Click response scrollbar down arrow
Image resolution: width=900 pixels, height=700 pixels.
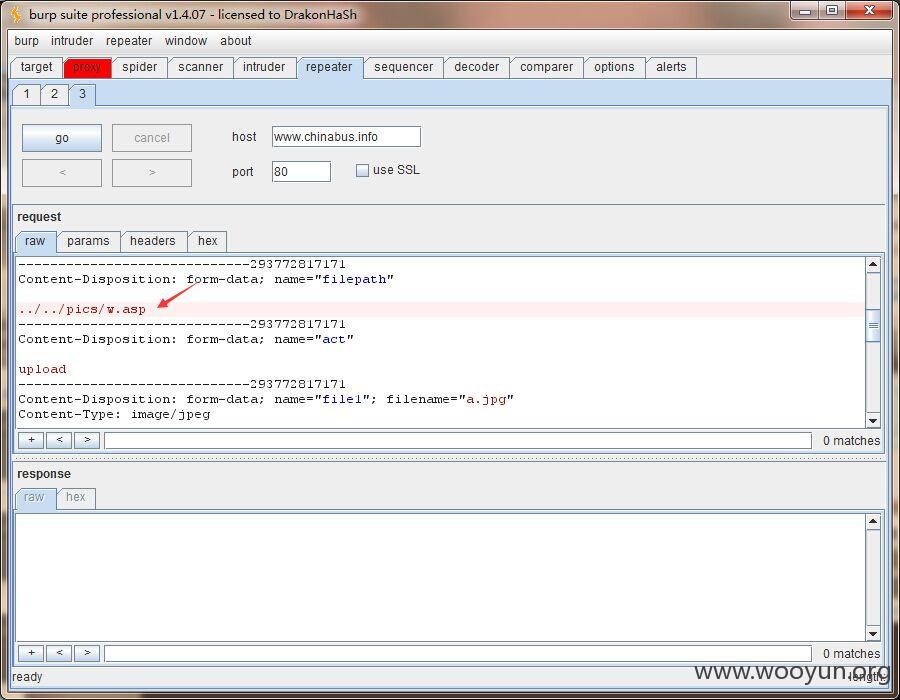coord(873,634)
